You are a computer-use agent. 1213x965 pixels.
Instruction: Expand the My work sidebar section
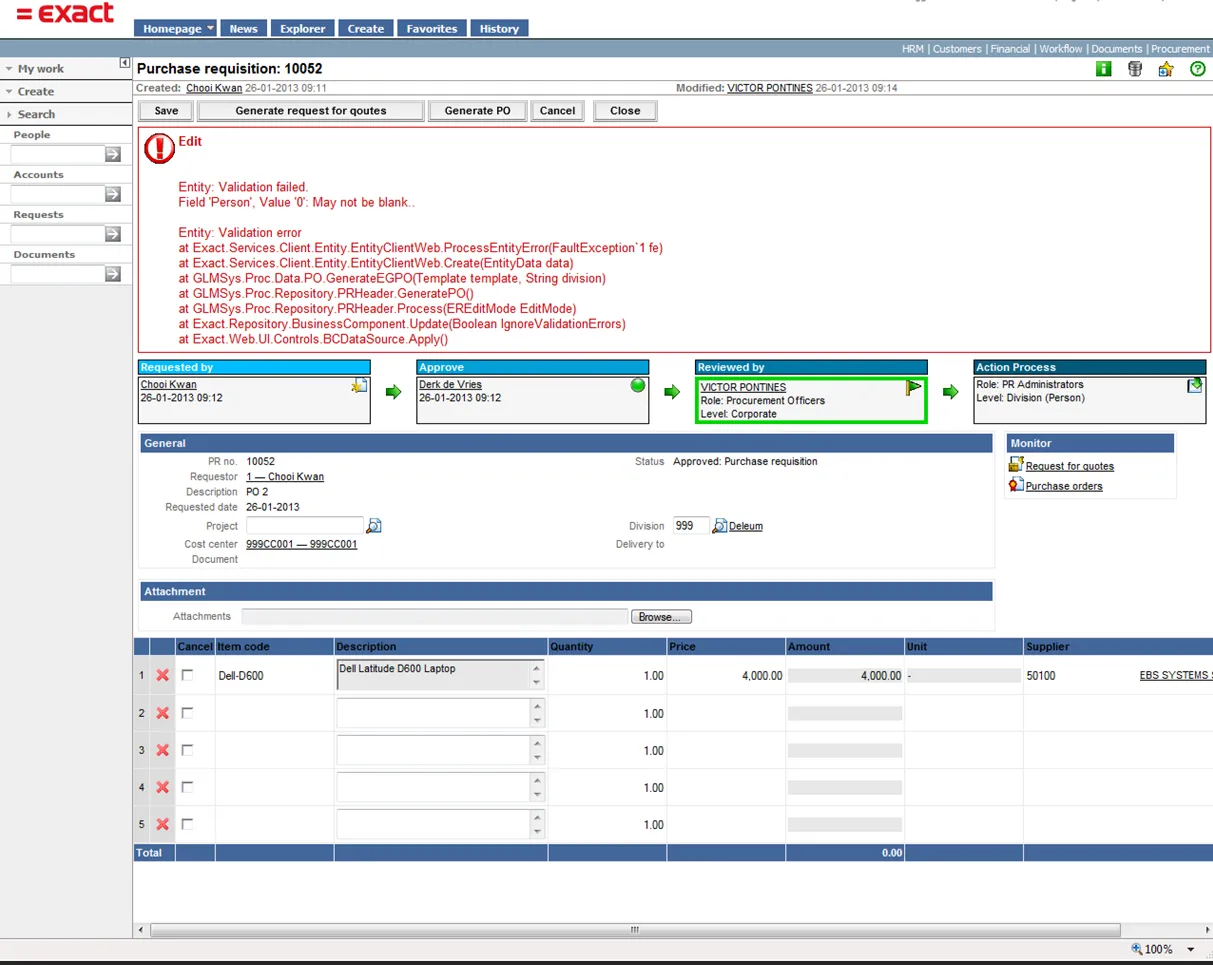point(40,69)
